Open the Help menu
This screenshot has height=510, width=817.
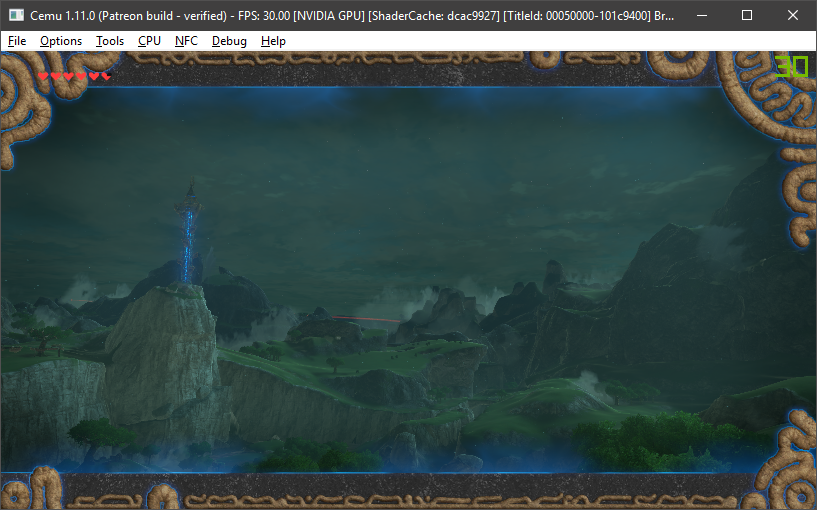[273, 41]
